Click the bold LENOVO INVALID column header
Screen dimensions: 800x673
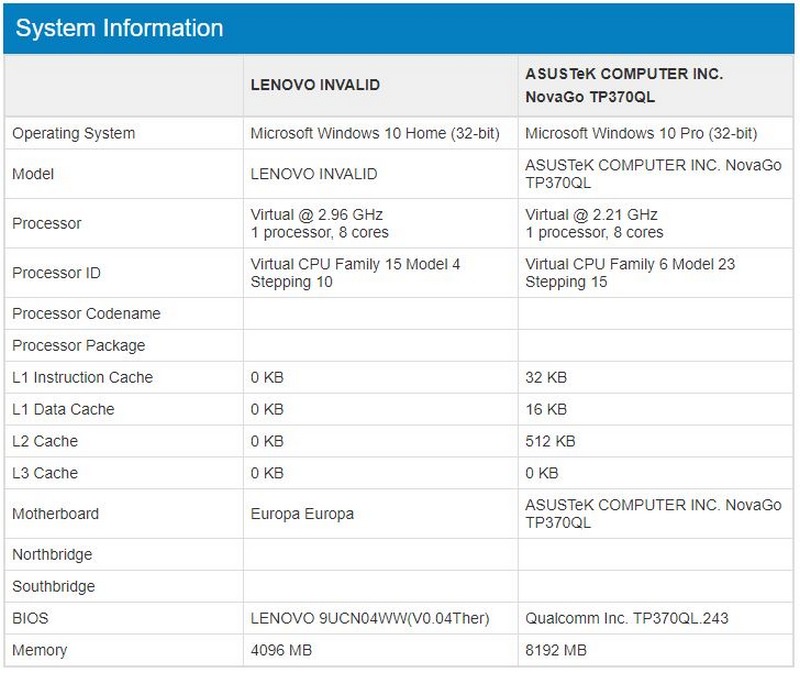[x=315, y=85]
